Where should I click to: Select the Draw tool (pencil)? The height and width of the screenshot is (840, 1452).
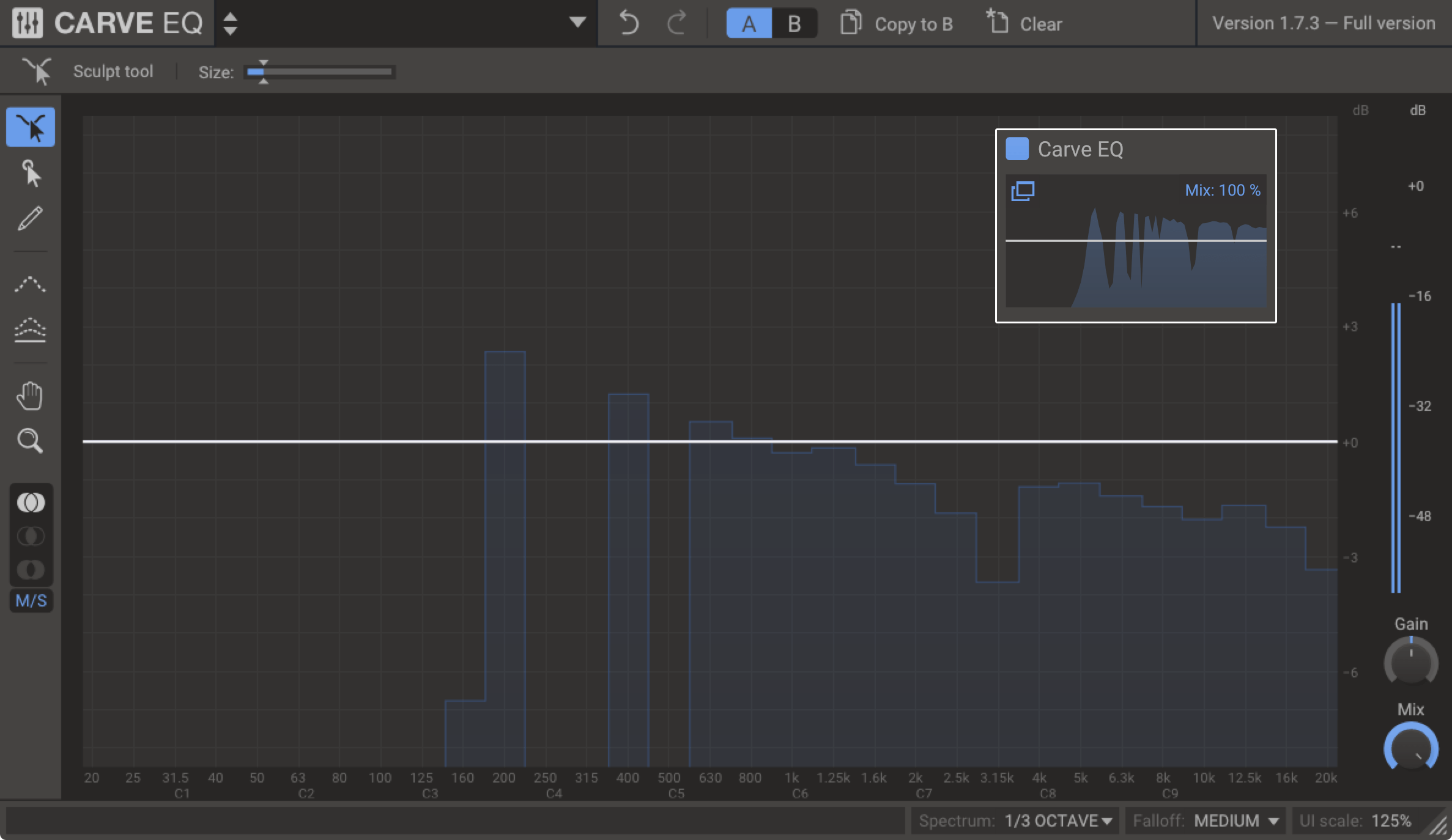coord(29,218)
